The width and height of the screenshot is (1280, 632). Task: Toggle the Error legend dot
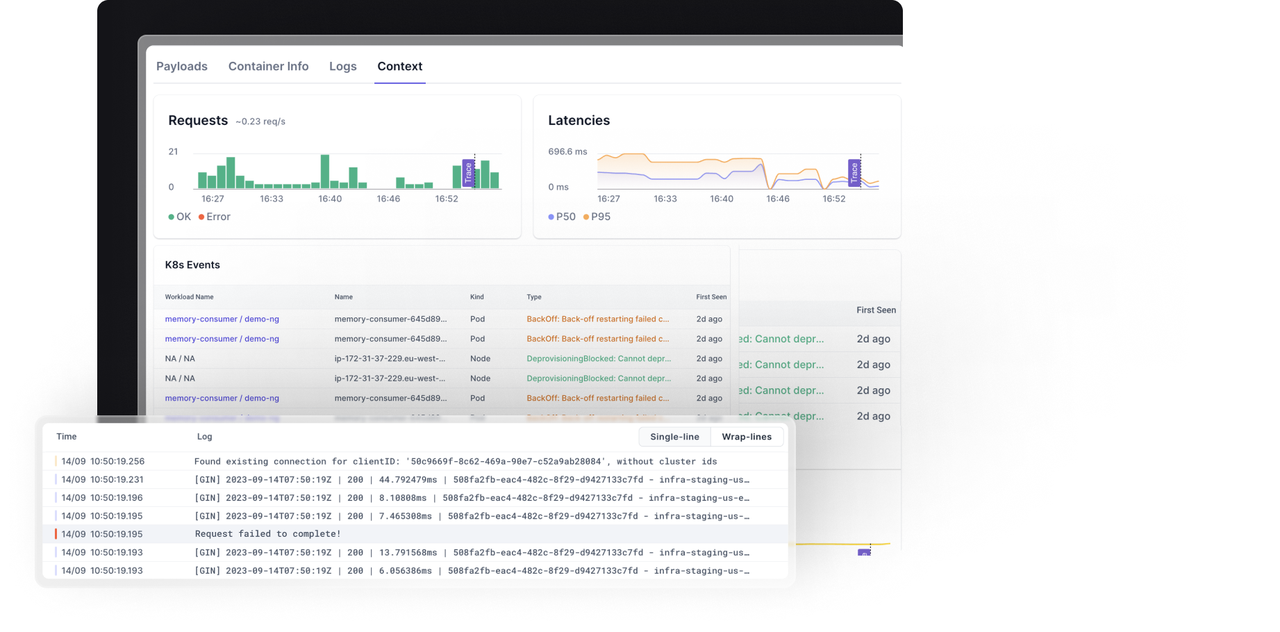point(201,217)
